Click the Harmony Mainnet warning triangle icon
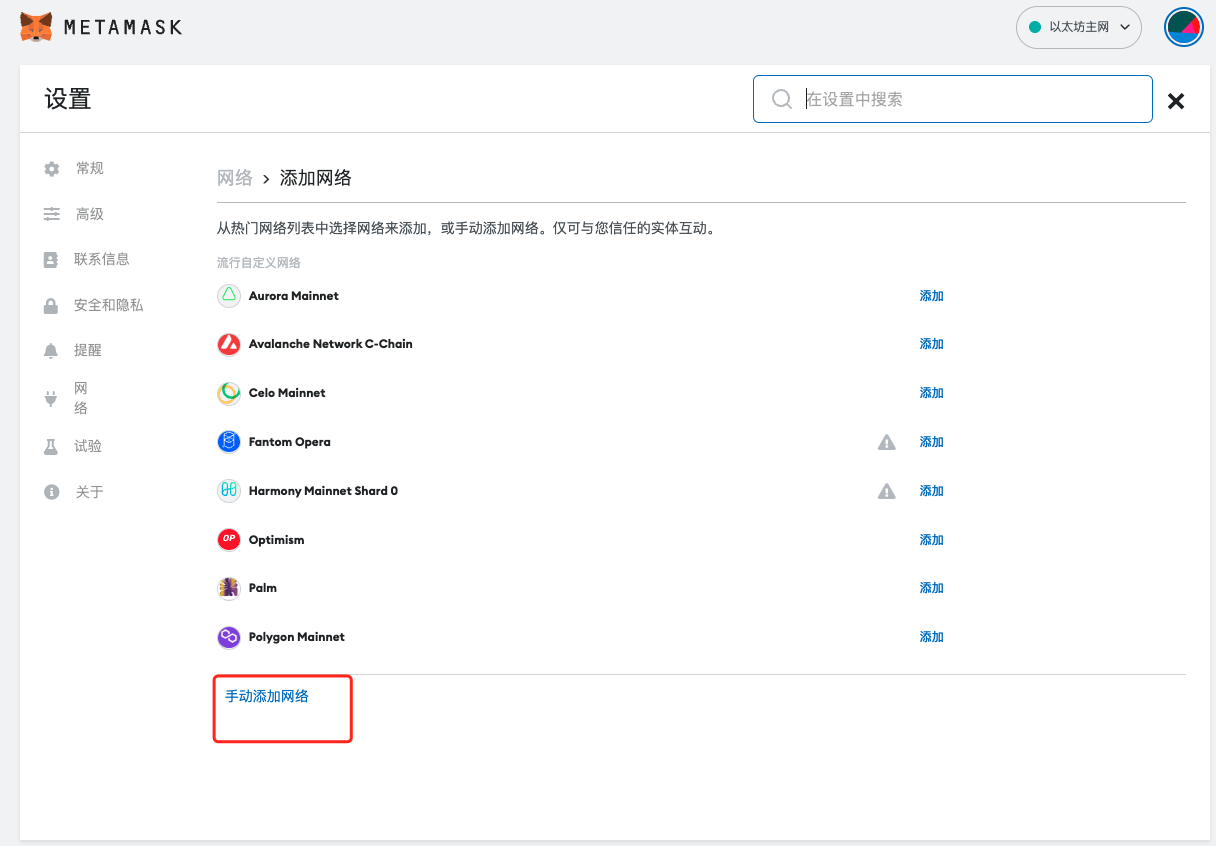The width and height of the screenshot is (1216, 846). (886, 491)
